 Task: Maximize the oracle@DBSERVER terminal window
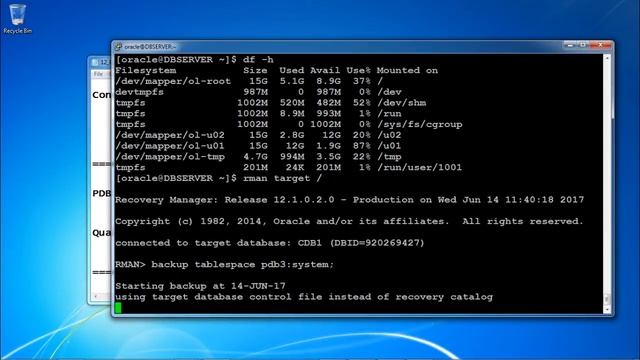tap(583, 45)
